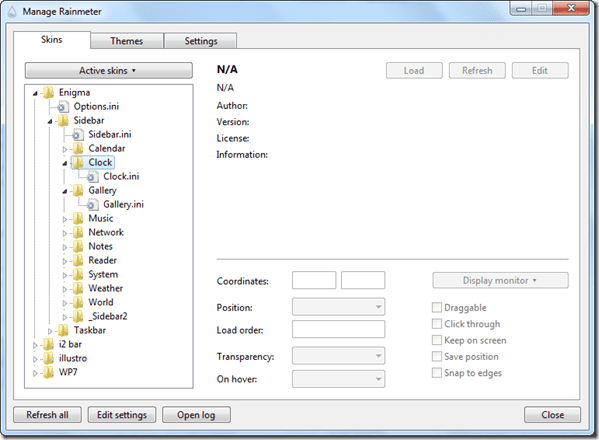Select the Options.ini tree item label
The height and width of the screenshot is (440, 599).
96,107
